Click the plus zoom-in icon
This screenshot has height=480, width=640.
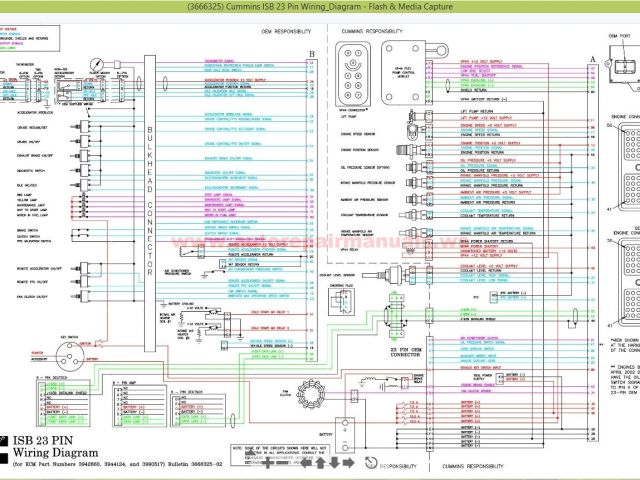tap(267, 463)
